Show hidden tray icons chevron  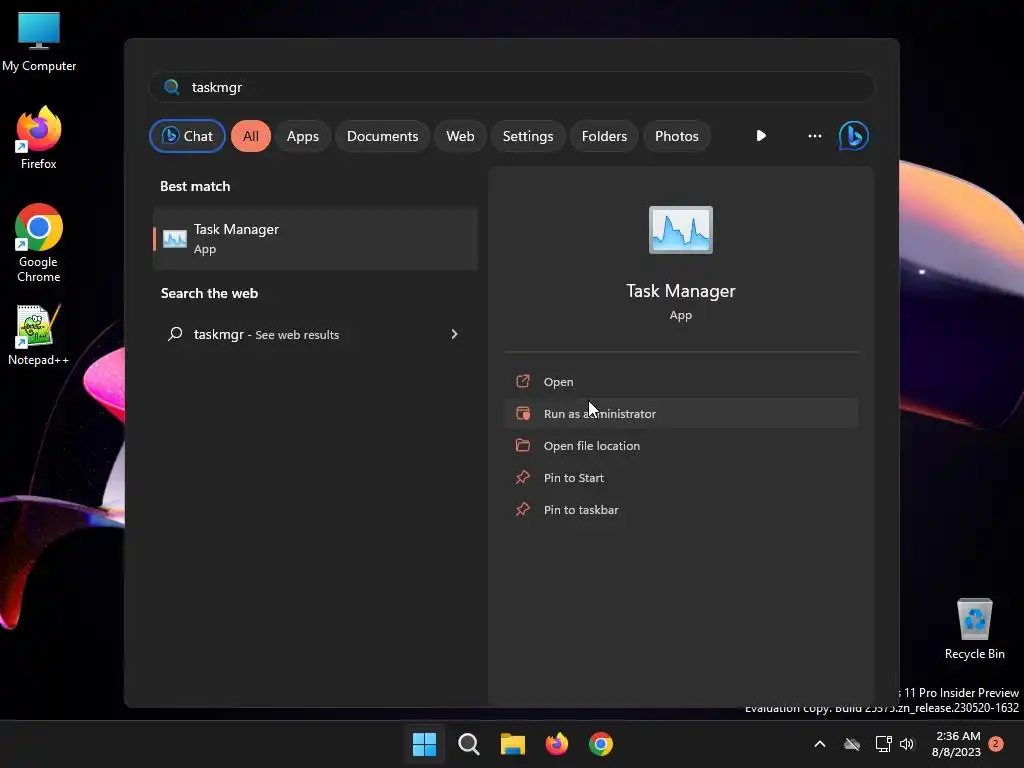click(x=820, y=744)
